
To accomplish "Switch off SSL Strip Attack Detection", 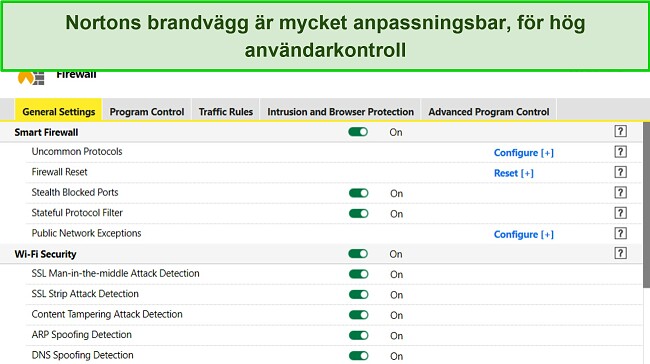I will click(359, 294).
